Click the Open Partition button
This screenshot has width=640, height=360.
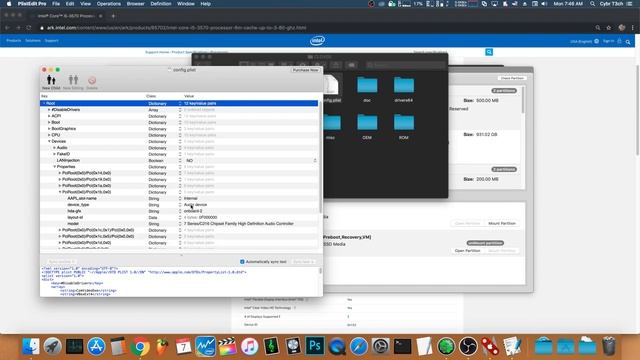(x=467, y=251)
